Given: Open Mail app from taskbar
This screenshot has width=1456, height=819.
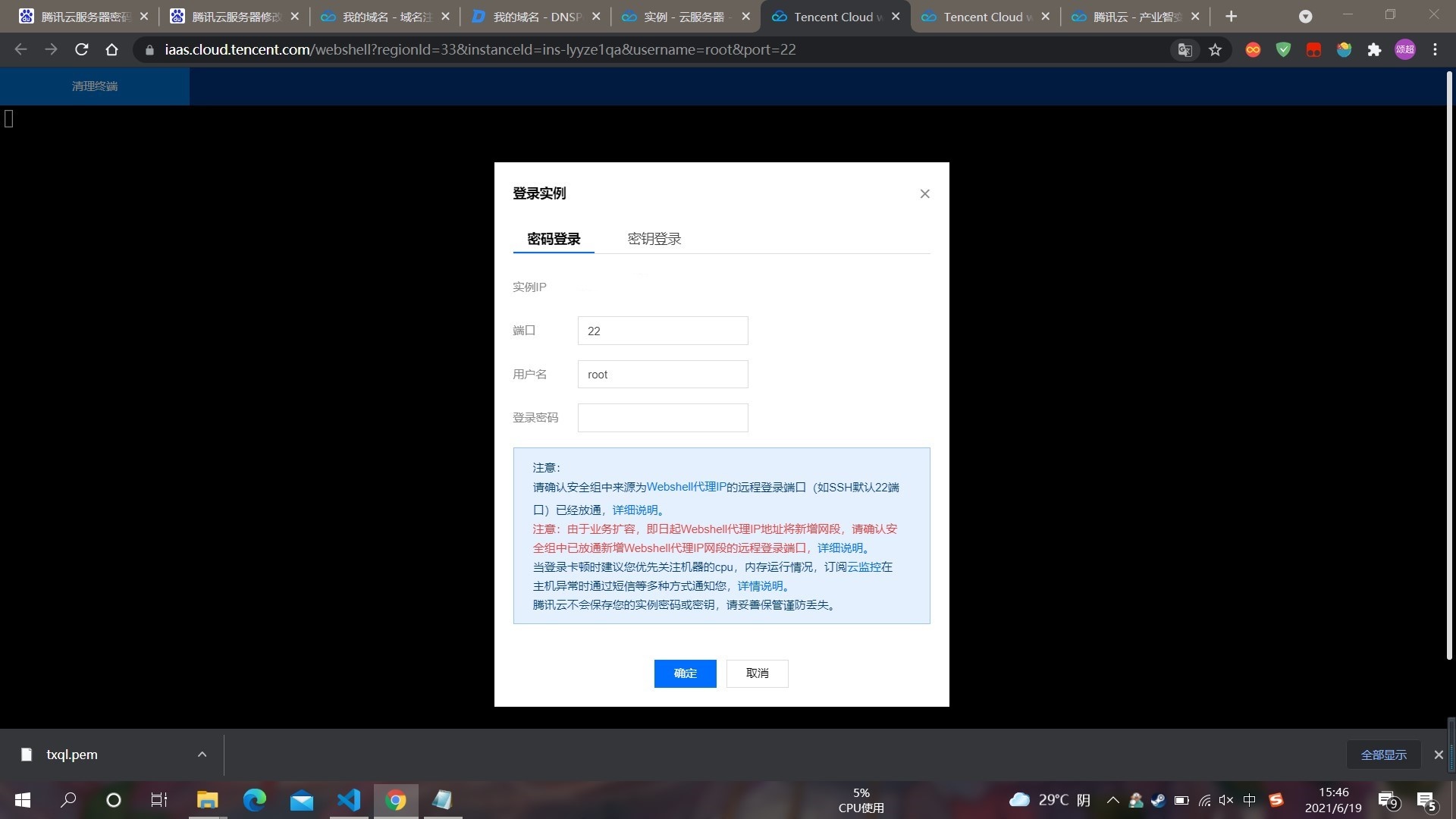Looking at the screenshot, I should tap(302, 800).
